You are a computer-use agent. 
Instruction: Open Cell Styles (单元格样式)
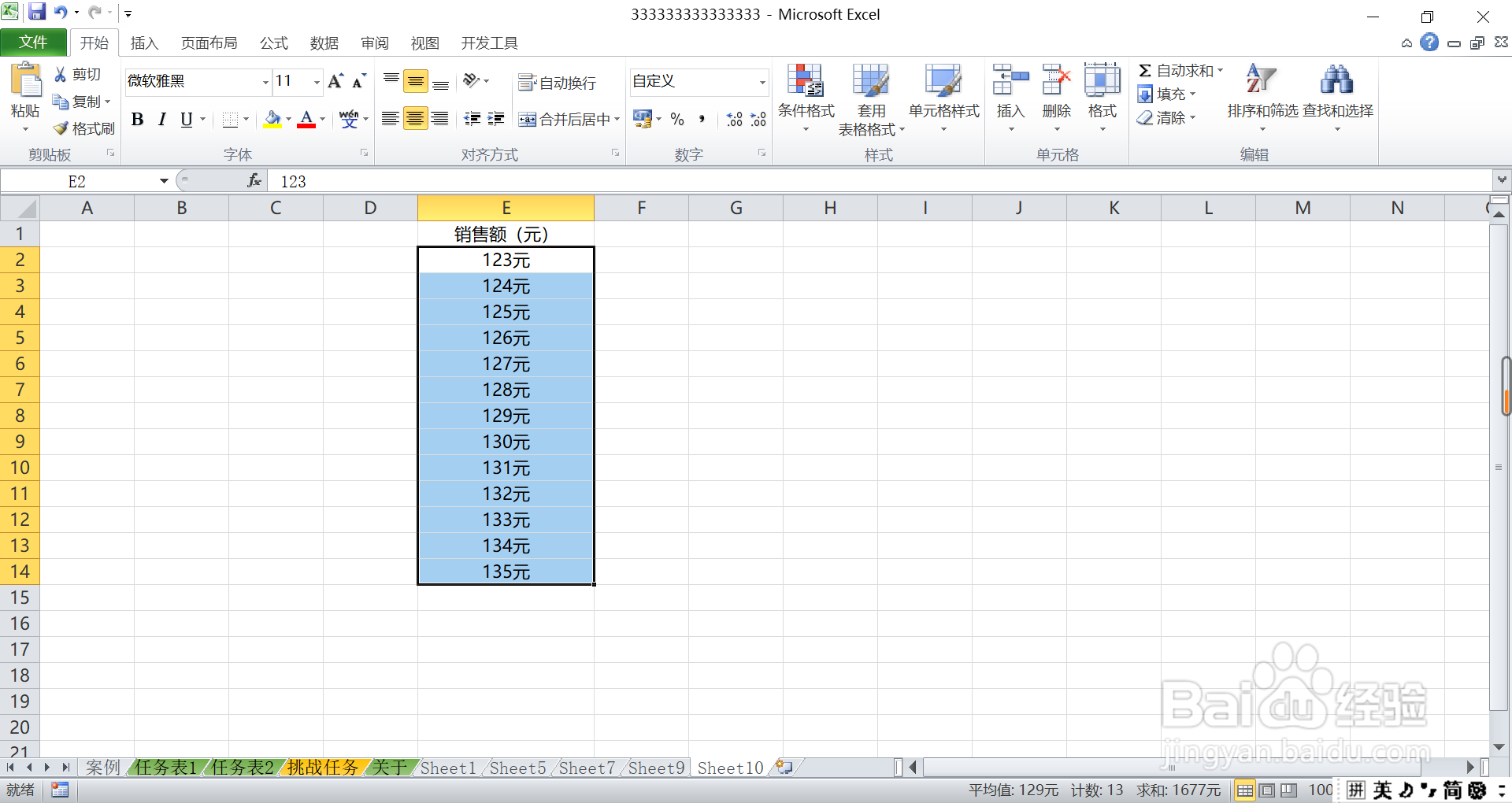click(943, 98)
